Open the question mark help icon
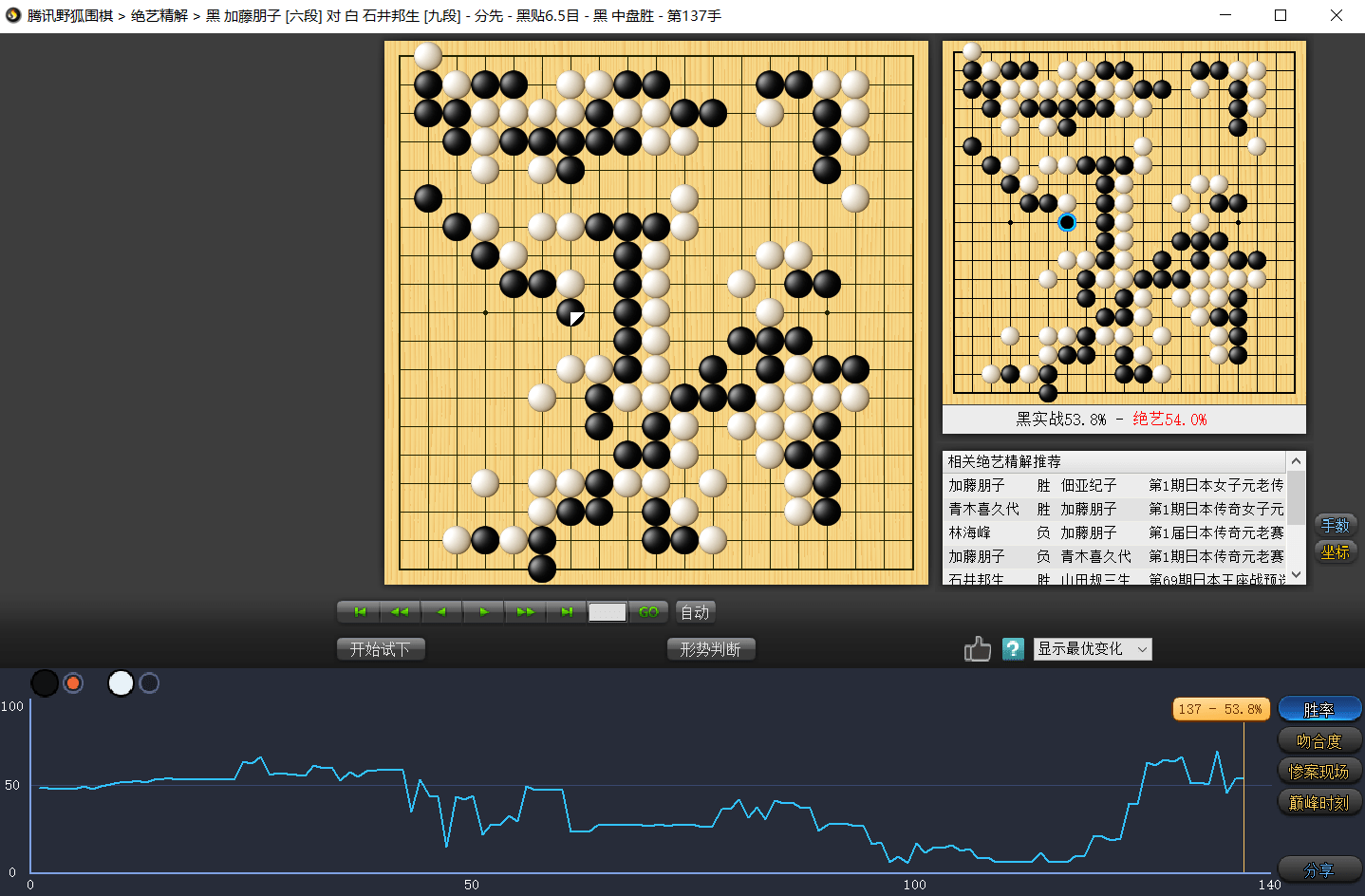 point(1013,649)
